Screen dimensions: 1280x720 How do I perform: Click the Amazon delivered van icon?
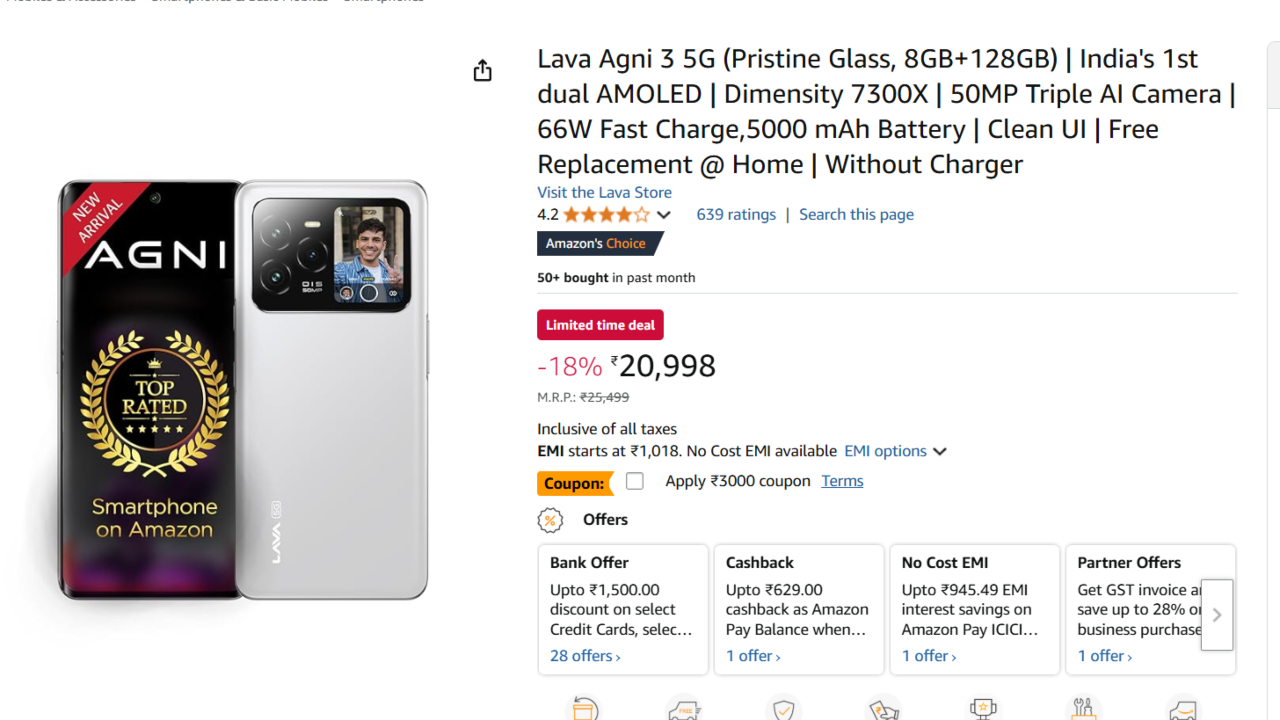[x=1183, y=710]
